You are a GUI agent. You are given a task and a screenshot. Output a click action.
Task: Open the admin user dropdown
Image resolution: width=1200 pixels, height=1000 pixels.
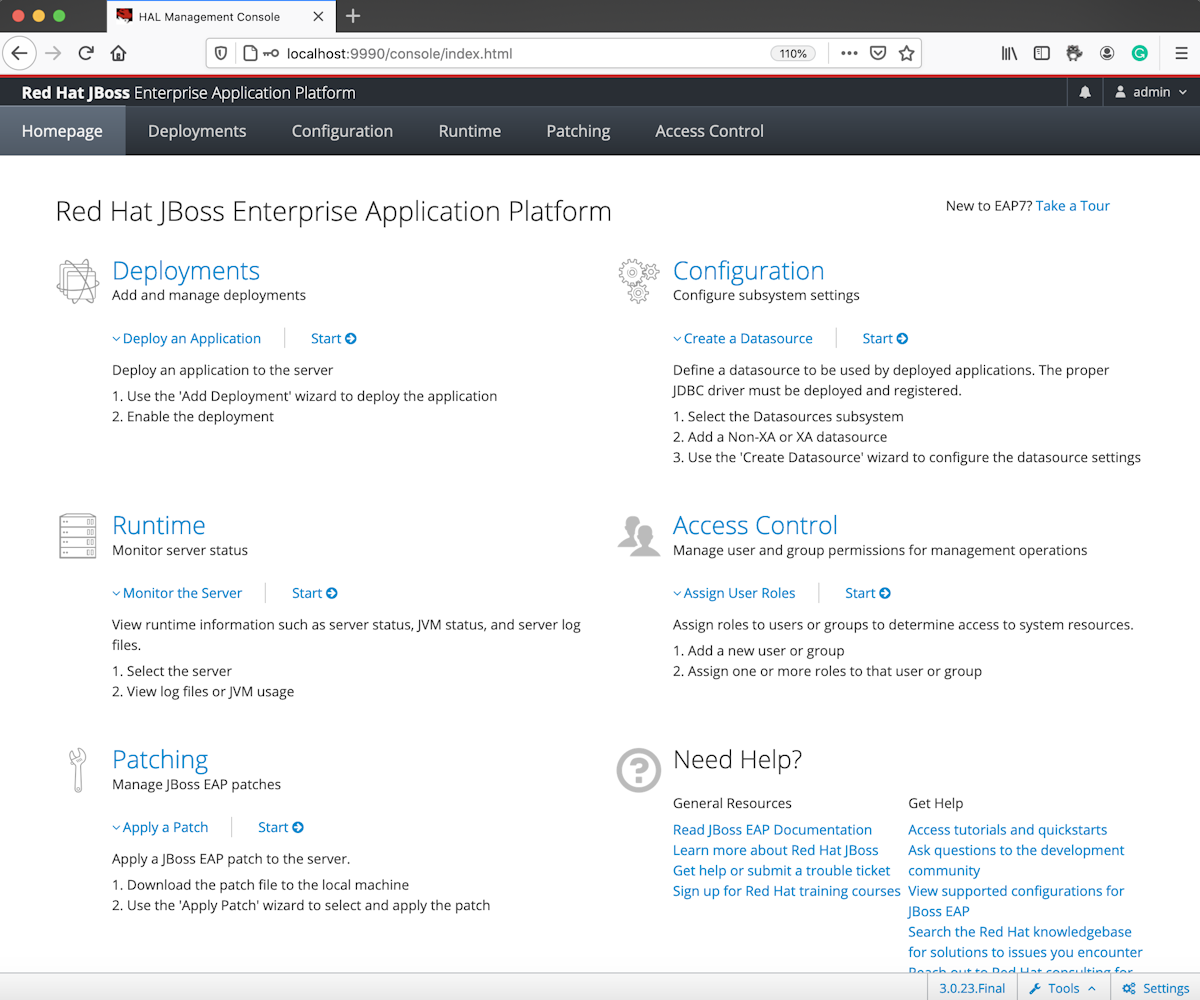1151,92
